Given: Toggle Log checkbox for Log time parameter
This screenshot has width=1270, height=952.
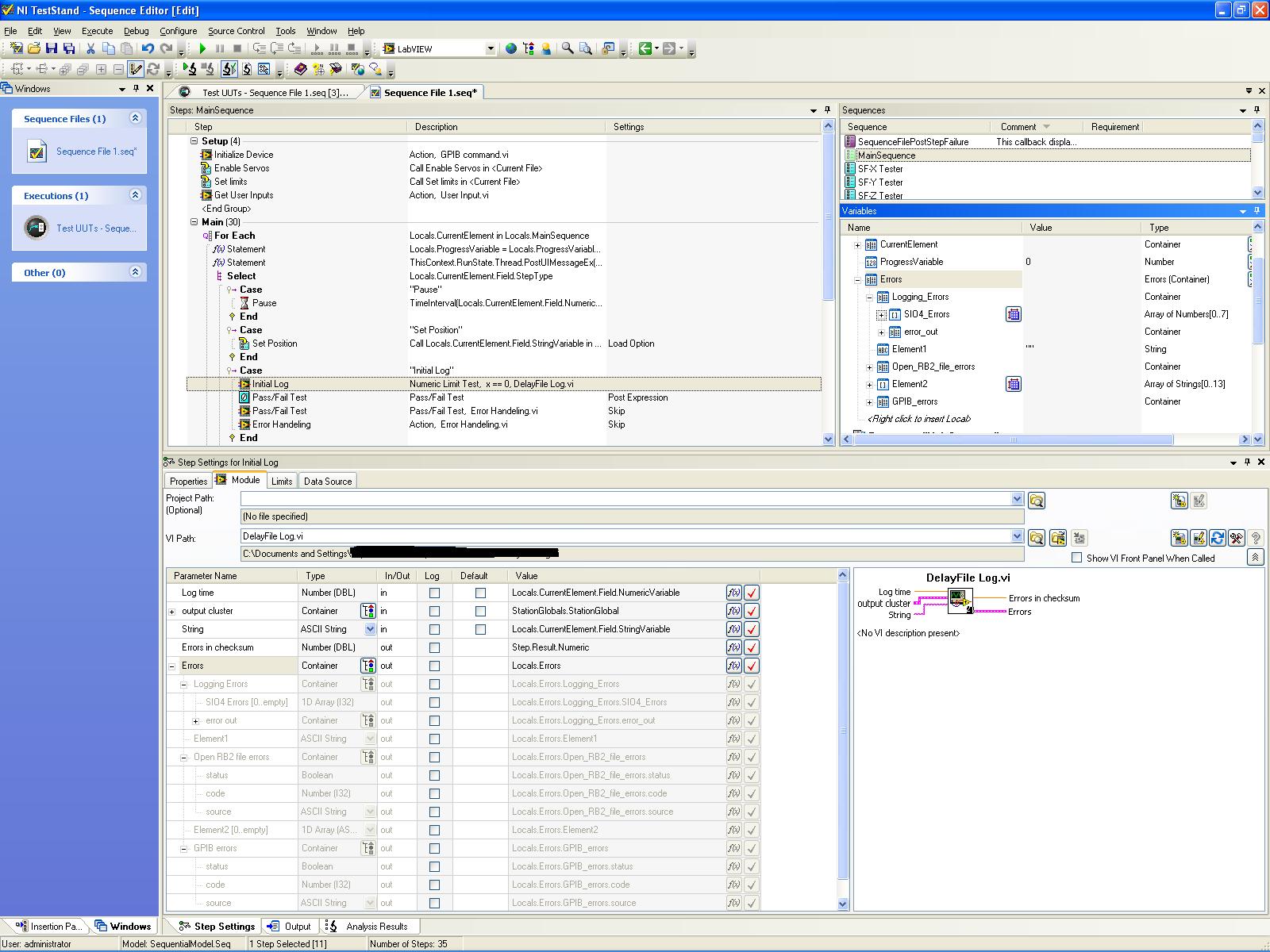Looking at the screenshot, I should (434, 593).
